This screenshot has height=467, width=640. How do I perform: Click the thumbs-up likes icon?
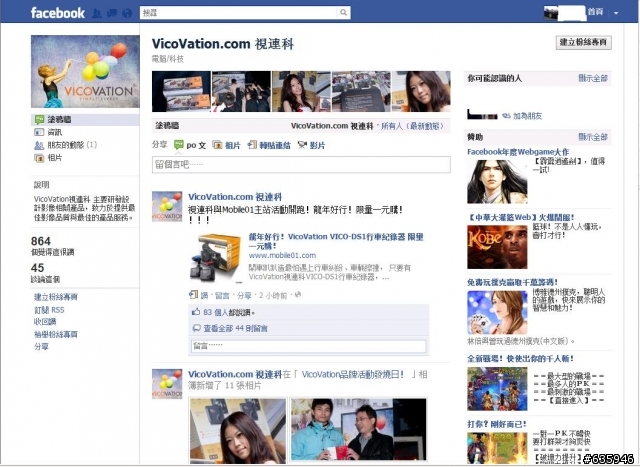tap(196, 312)
